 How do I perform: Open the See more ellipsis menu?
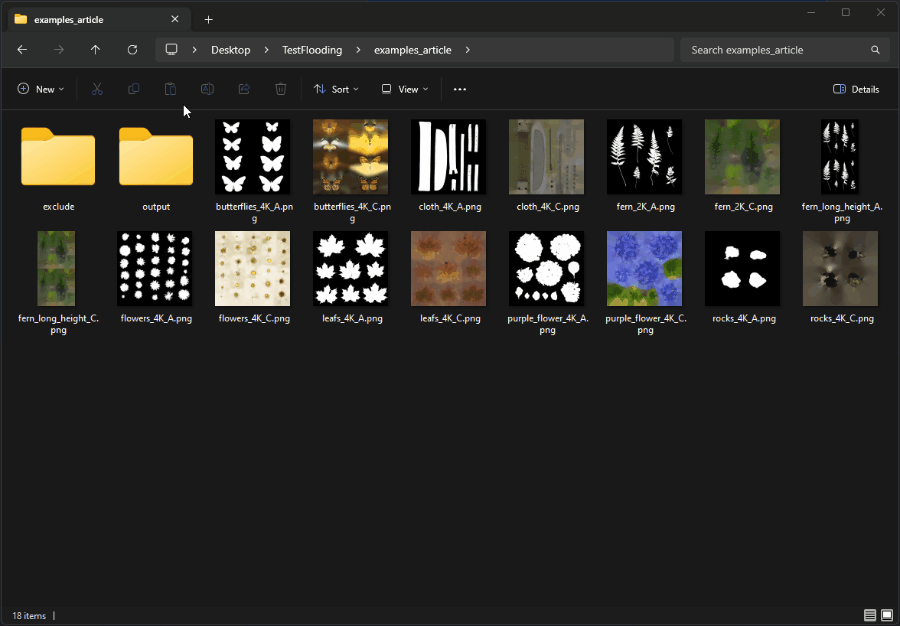click(x=460, y=89)
